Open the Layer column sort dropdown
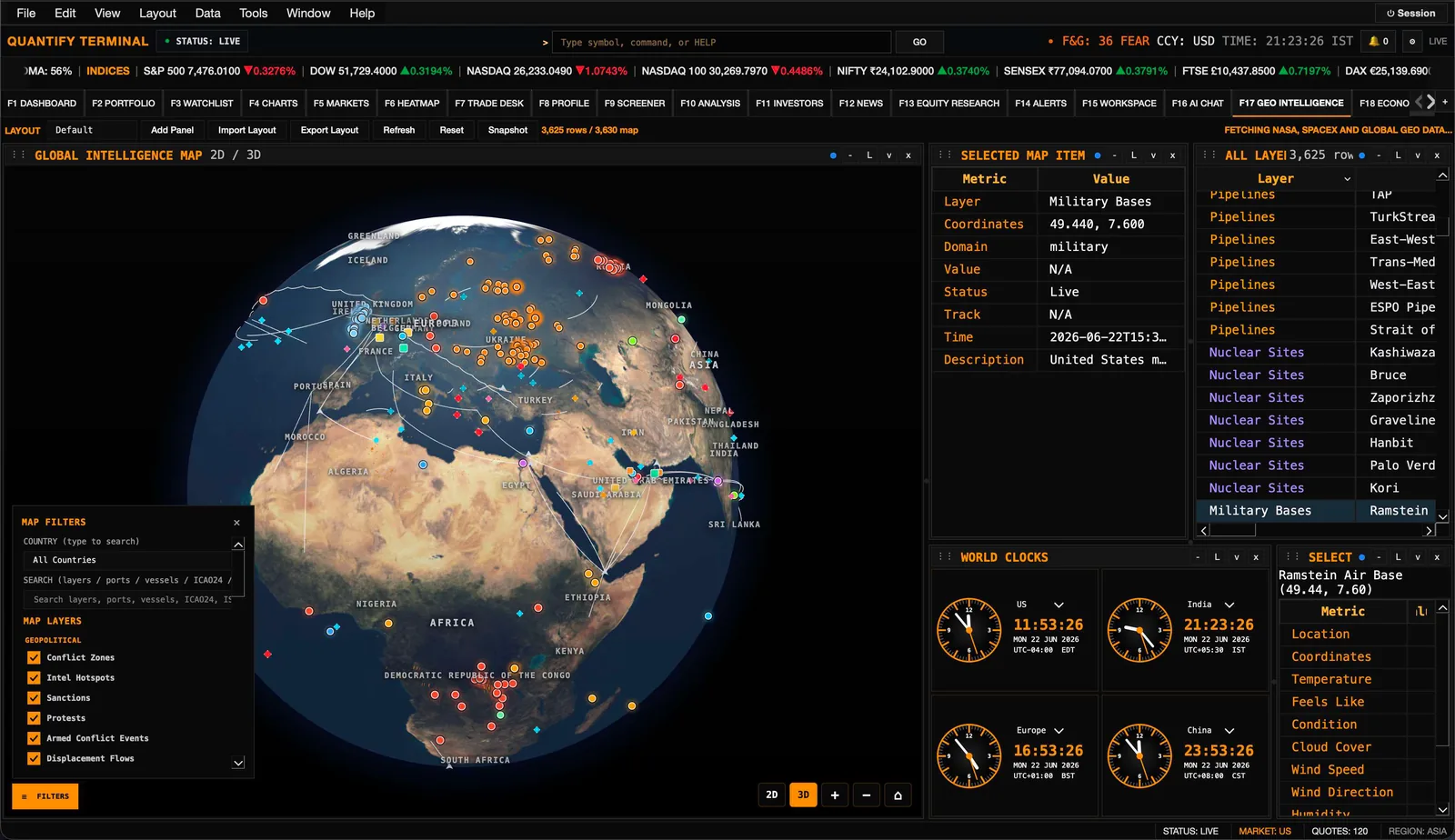The image size is (1455, 840). tap(1348, 179)
